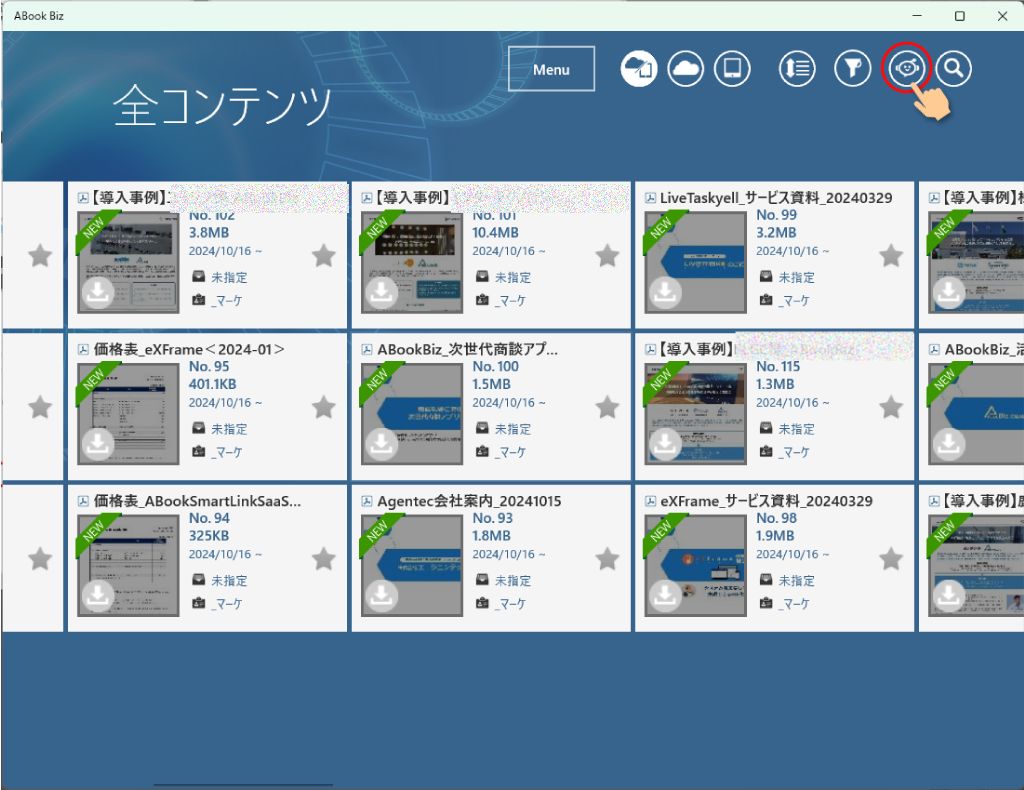The width and height of the screenshot is (1024, 790).
Task: Click the 全コンテンツ heading
Action: click(x=222, y=104)
